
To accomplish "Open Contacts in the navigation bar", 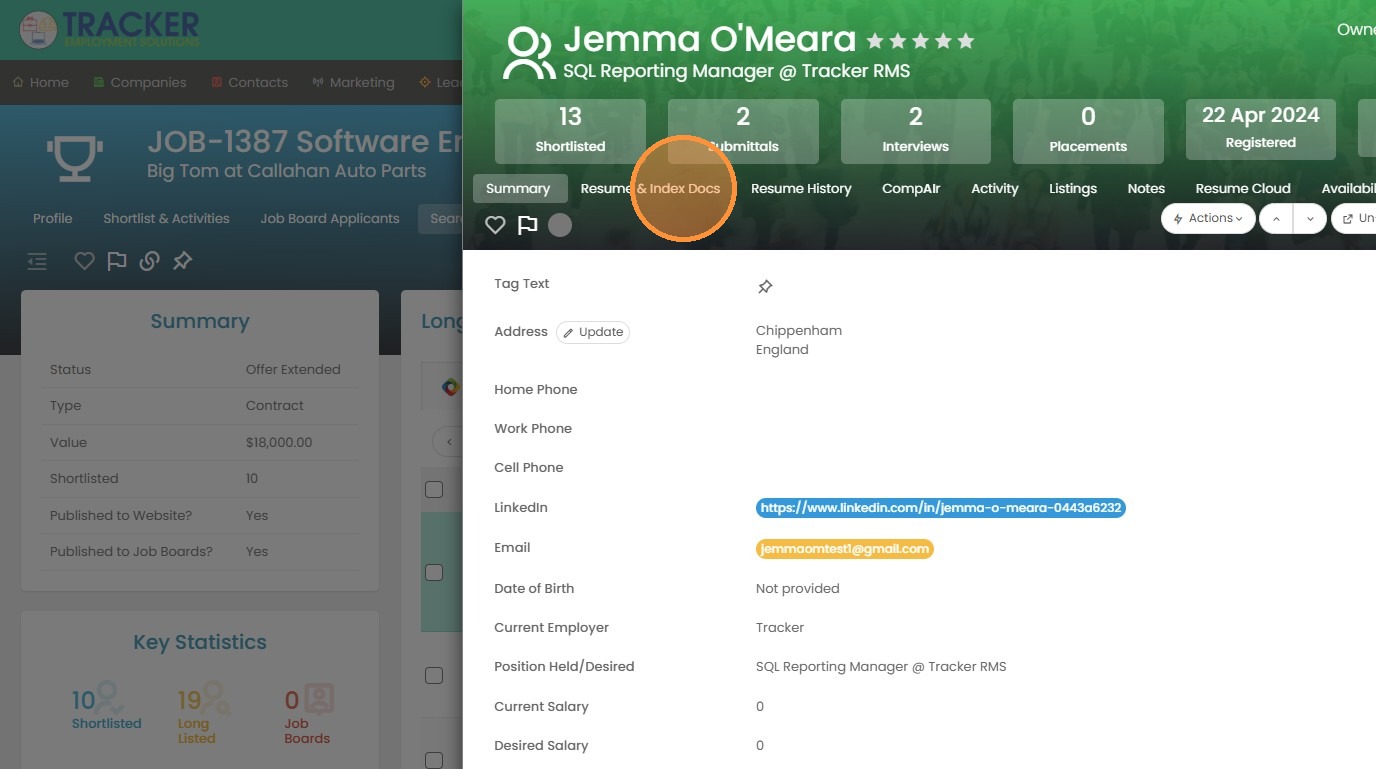I will 250,82.
